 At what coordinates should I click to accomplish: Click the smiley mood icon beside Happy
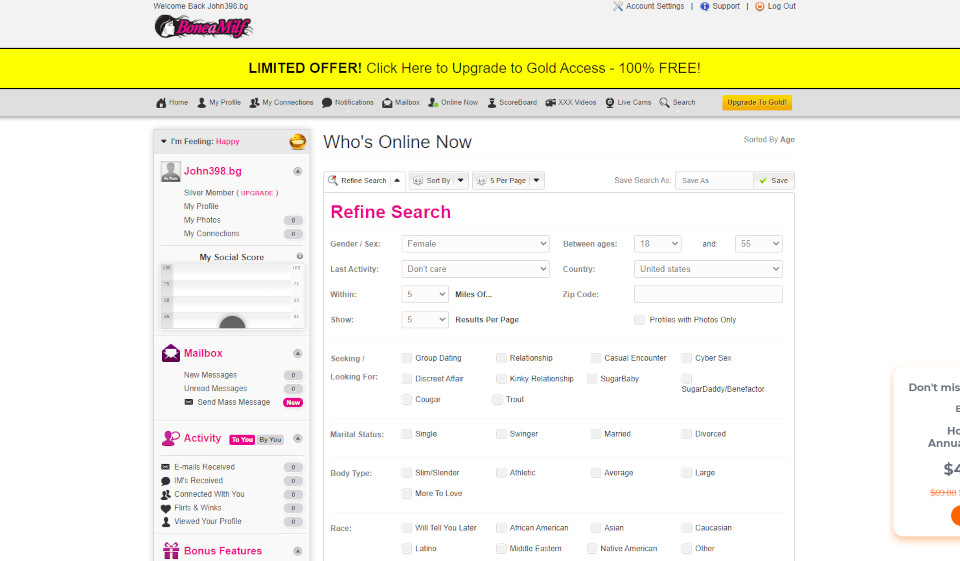[297, 142]
